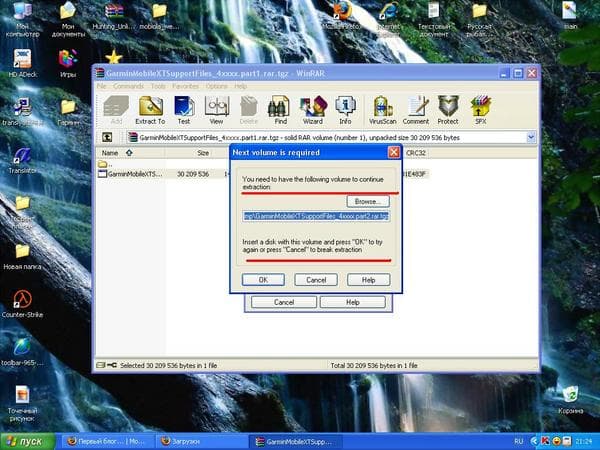Open the Favorites menu
This screenshot has width=600, height=450.
click(185, 86)
